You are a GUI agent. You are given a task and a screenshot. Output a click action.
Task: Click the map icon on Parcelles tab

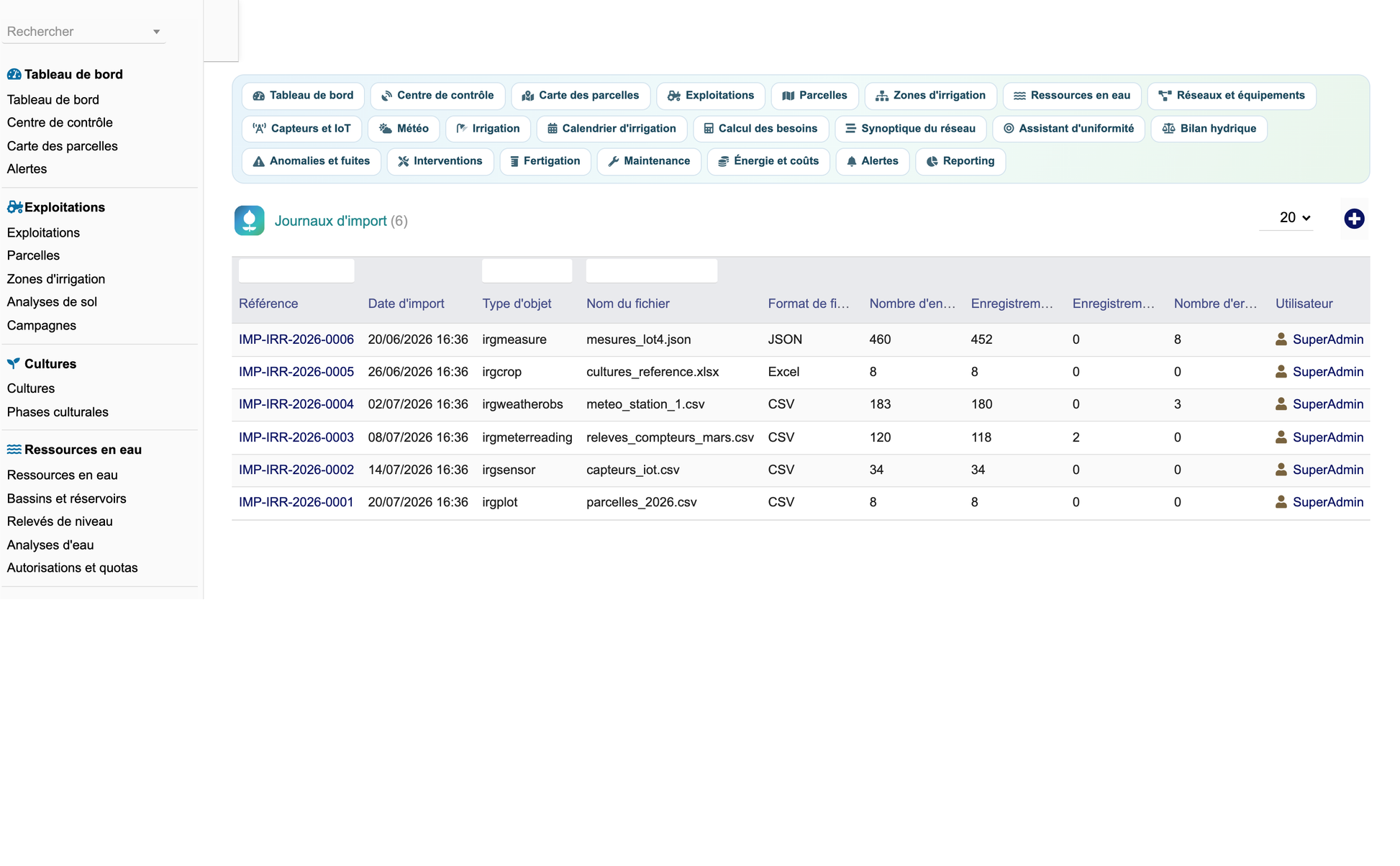788,96
